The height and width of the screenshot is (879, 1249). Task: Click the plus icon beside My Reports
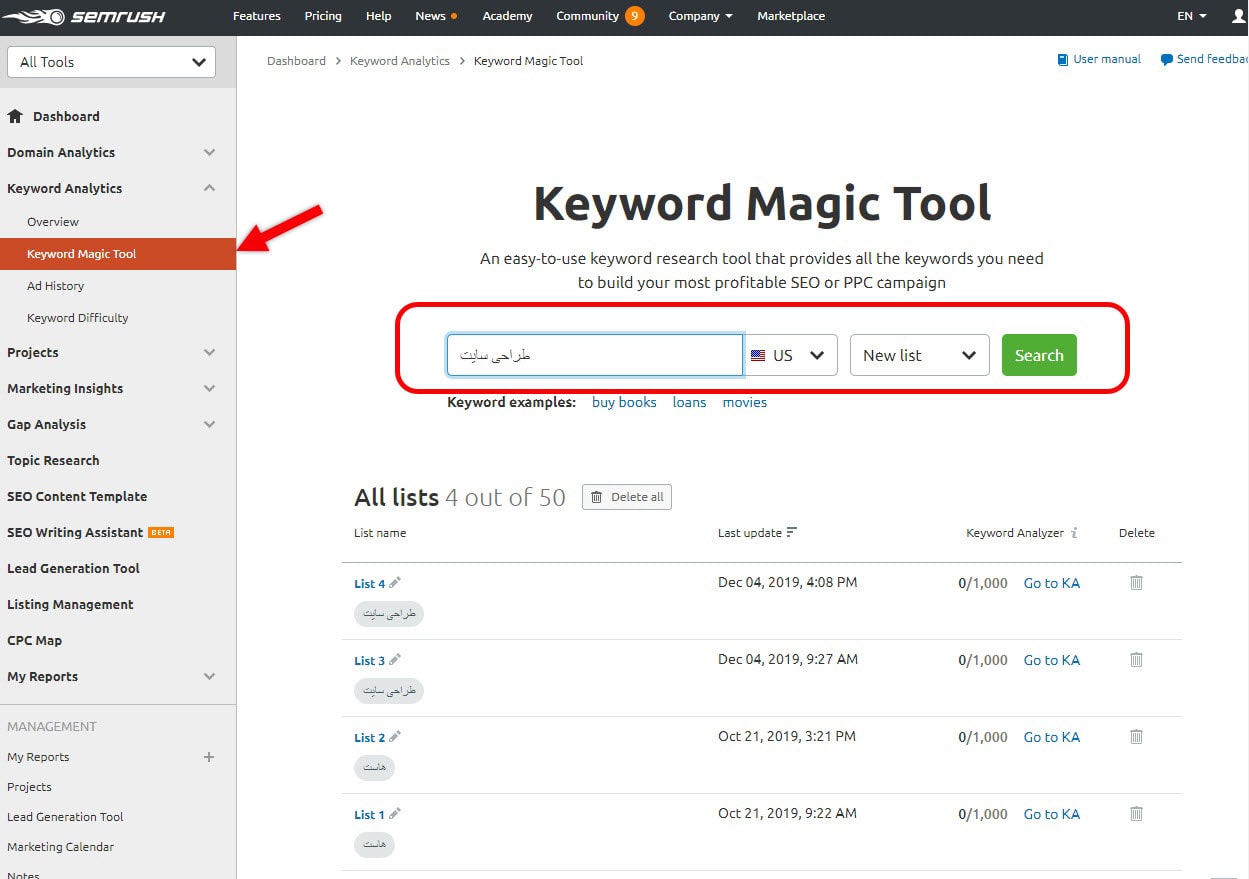[209, 757]
